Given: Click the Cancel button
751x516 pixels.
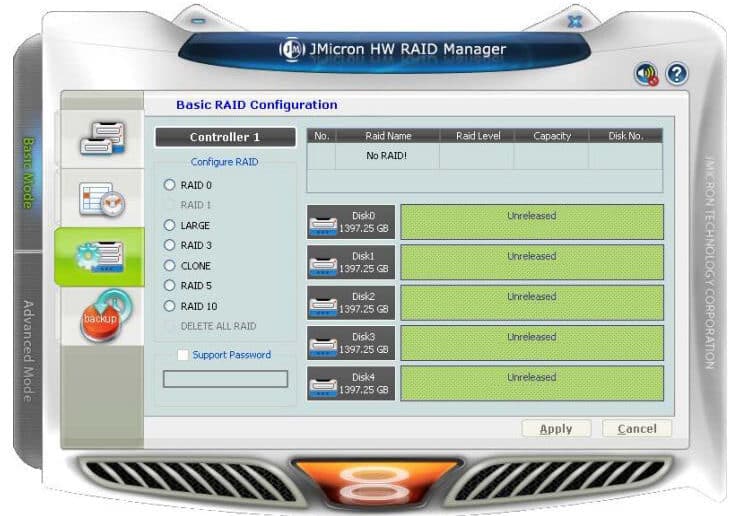Looking at the screenshot, I should [x=637, y=429].
